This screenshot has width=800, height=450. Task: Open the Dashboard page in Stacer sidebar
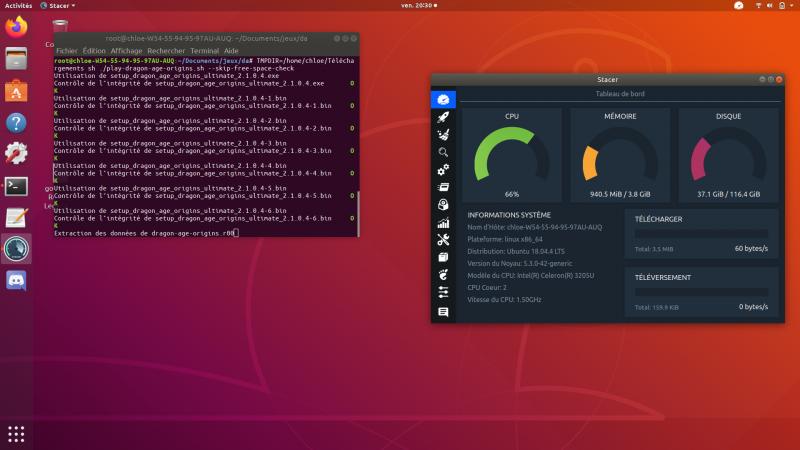click(x=443, y=99)
